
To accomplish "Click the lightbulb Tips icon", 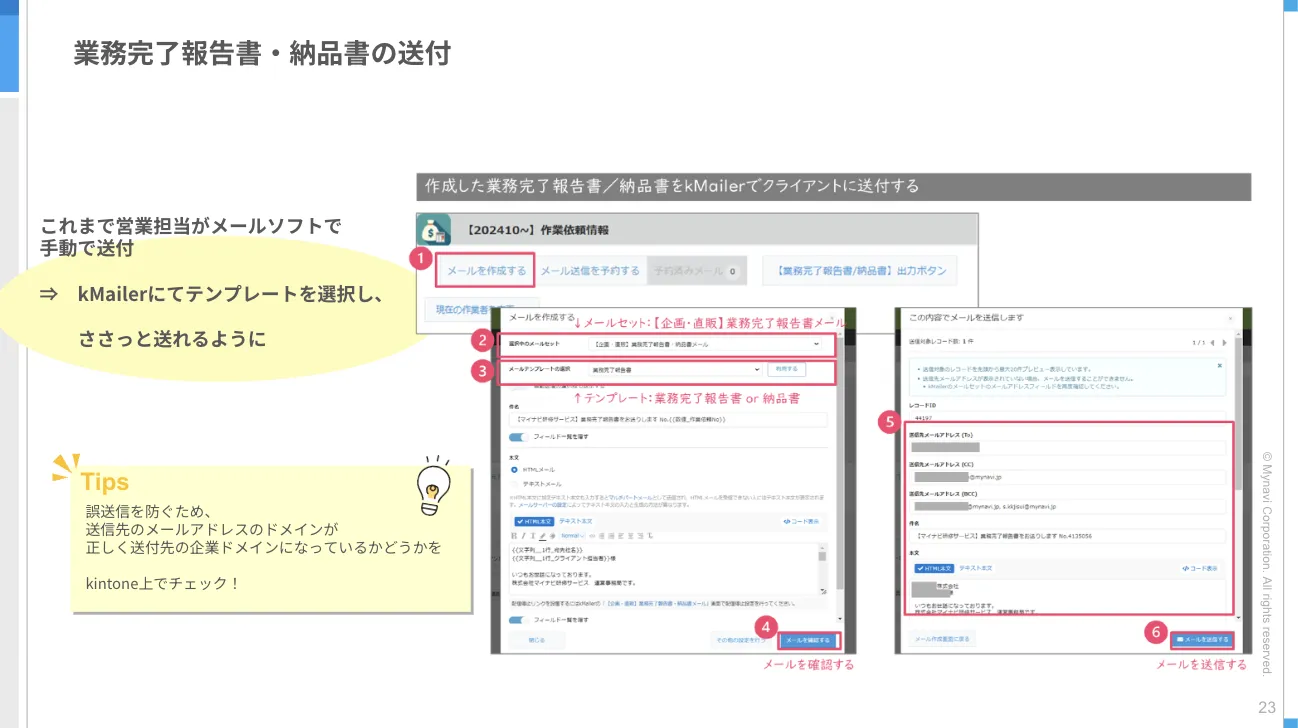I will (x=432, y=487).
